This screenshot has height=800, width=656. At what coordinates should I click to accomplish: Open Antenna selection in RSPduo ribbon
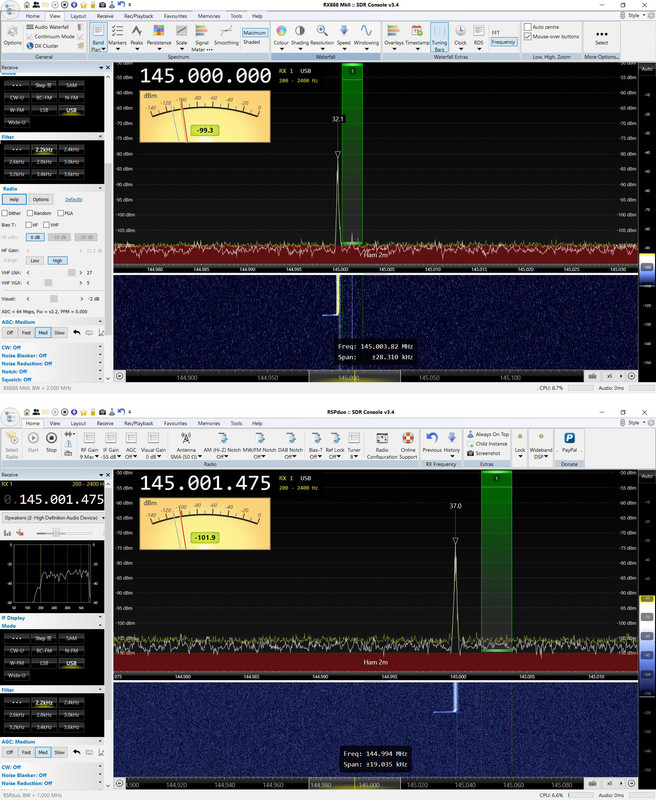[x=186, y=445]
